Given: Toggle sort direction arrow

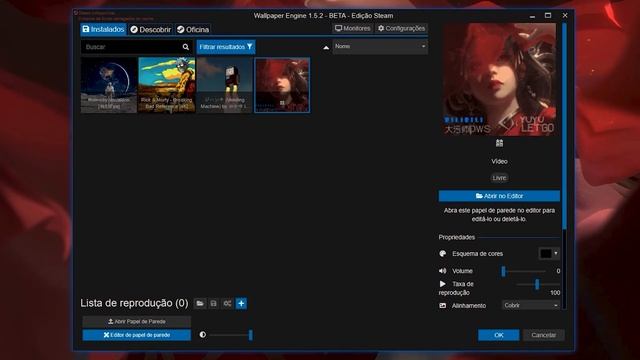Looking at the screenshot, I should 326,47.
